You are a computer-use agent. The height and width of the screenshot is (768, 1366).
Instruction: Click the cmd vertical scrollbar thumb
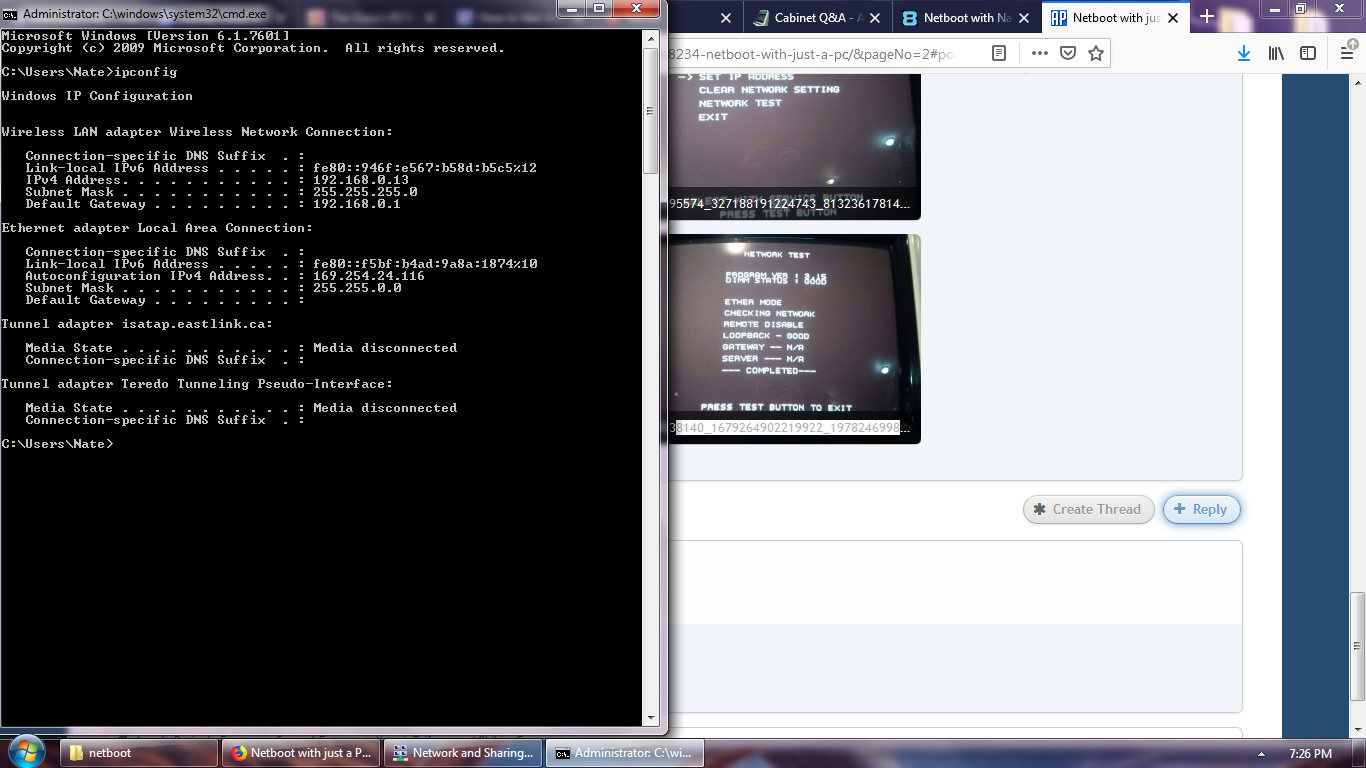(650, 110)
